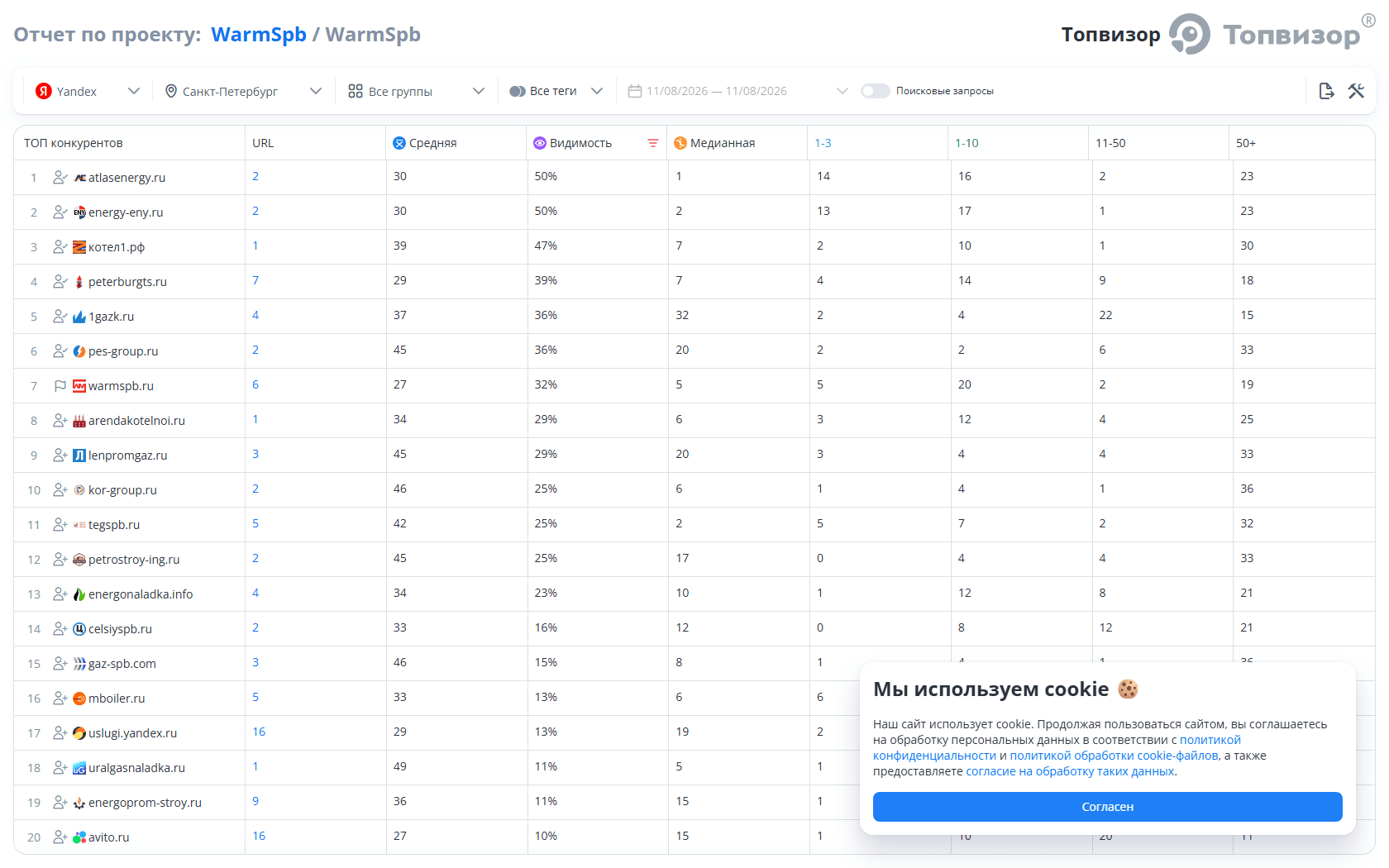
Task: Click the energonaladka.info competitor row
Action: tap(694, 594)
